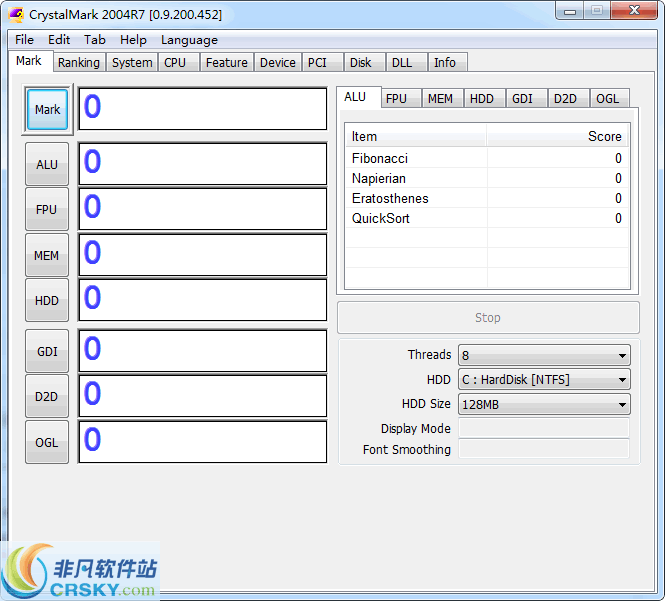The height and width of the screenshot is (601, 665).
Task: Open the Language menu
Action: [x=189, y=40]
